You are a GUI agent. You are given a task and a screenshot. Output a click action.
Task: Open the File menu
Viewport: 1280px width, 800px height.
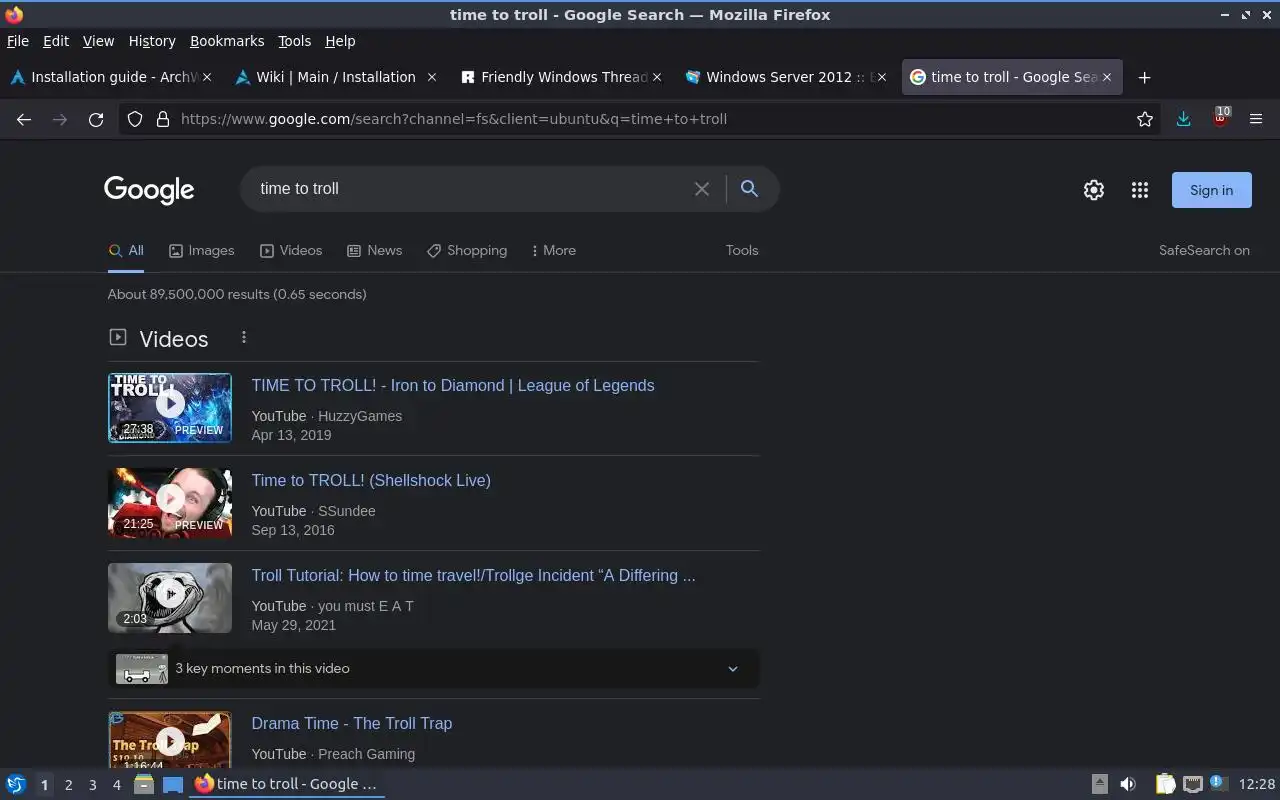point(18,41)
